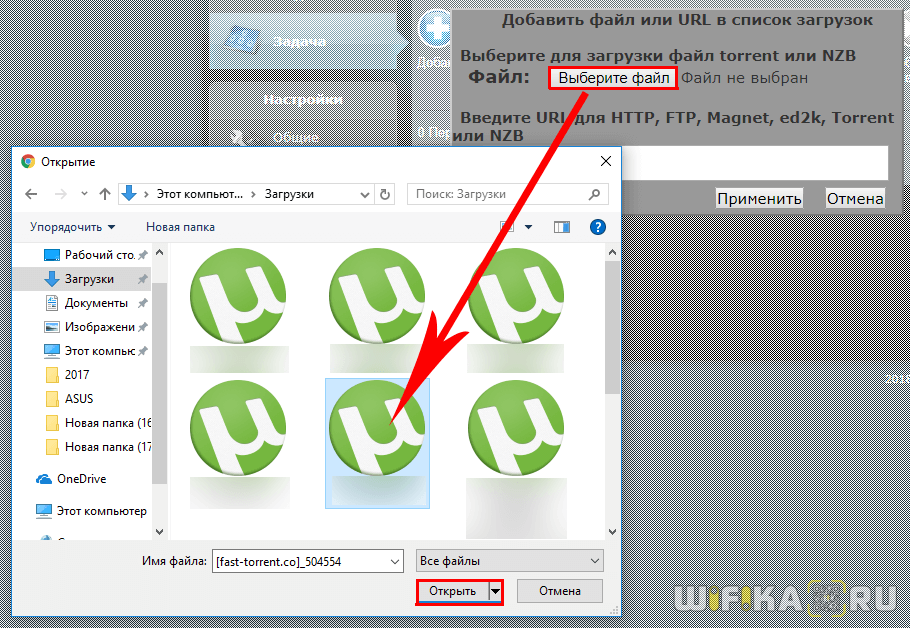Click the Этот компьют... breadcrumb
The image size is (910, 628).
[x=200, y=194]
